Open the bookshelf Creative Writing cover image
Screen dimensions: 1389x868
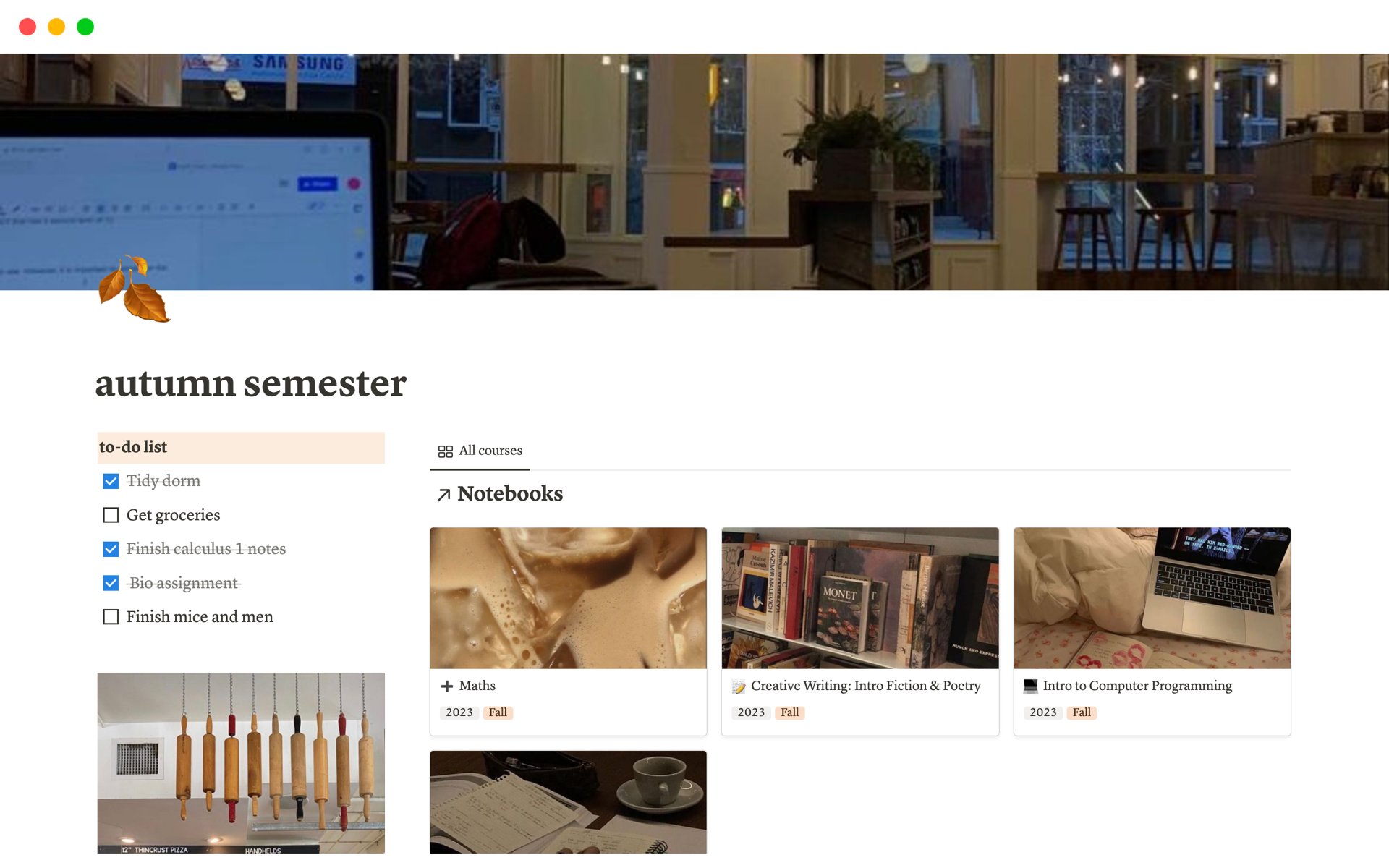[x=860, y=598]
